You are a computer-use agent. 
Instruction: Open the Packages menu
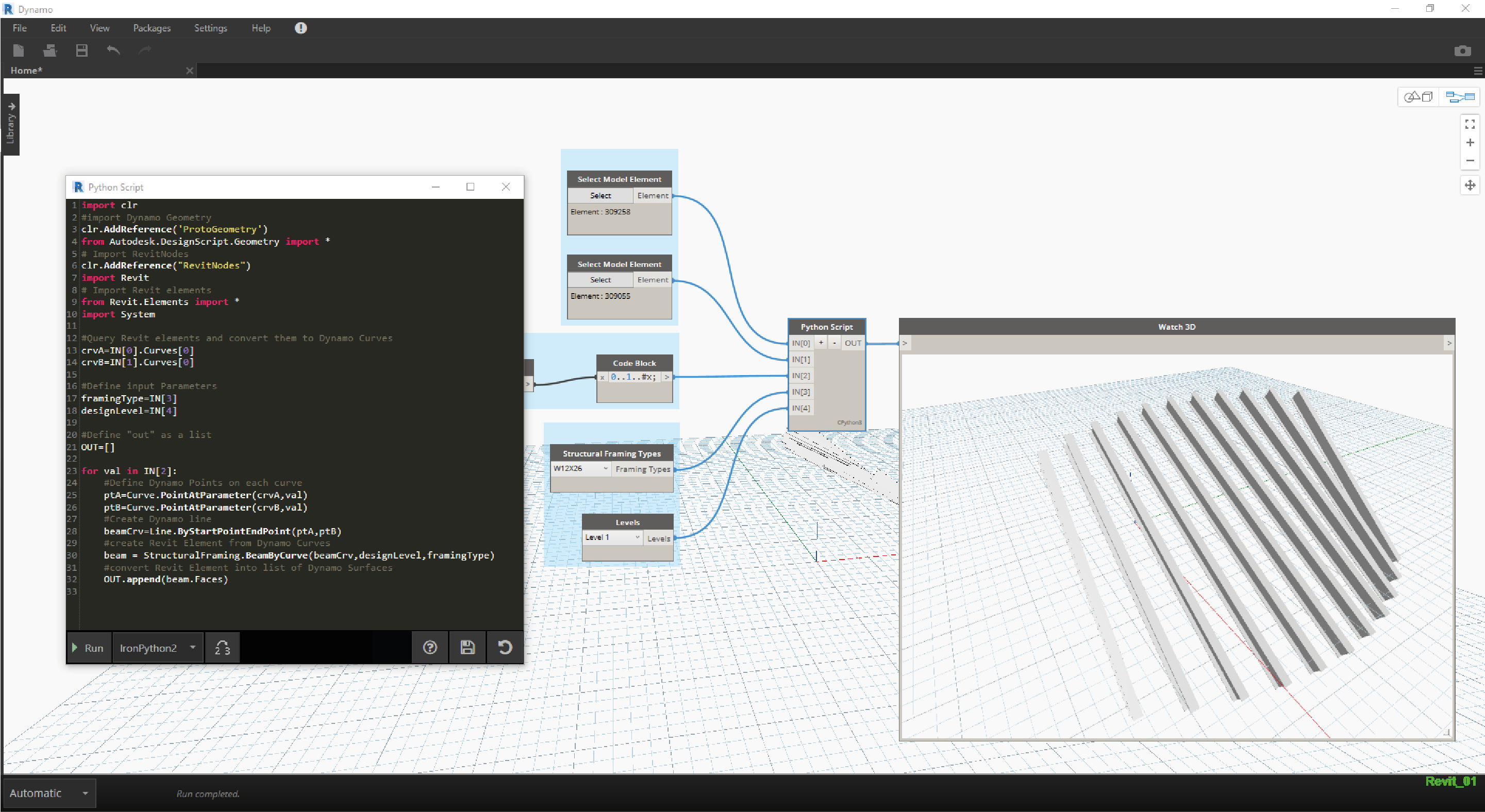click(151, 28)
